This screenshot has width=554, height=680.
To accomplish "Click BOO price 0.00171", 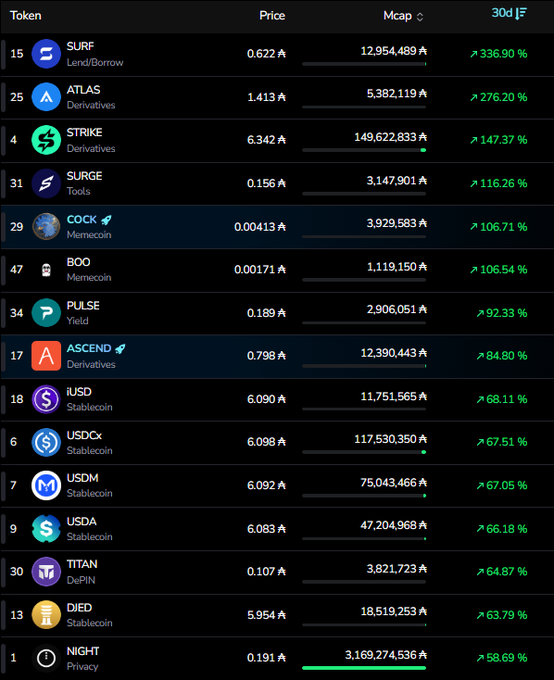I will [x=260, y=270].
